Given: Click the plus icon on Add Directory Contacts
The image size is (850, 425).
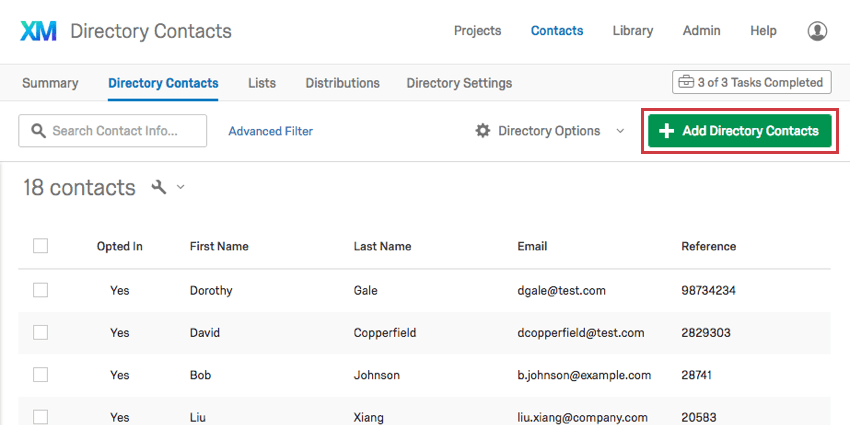Looking at the screenshot, I should click(666, 131).
